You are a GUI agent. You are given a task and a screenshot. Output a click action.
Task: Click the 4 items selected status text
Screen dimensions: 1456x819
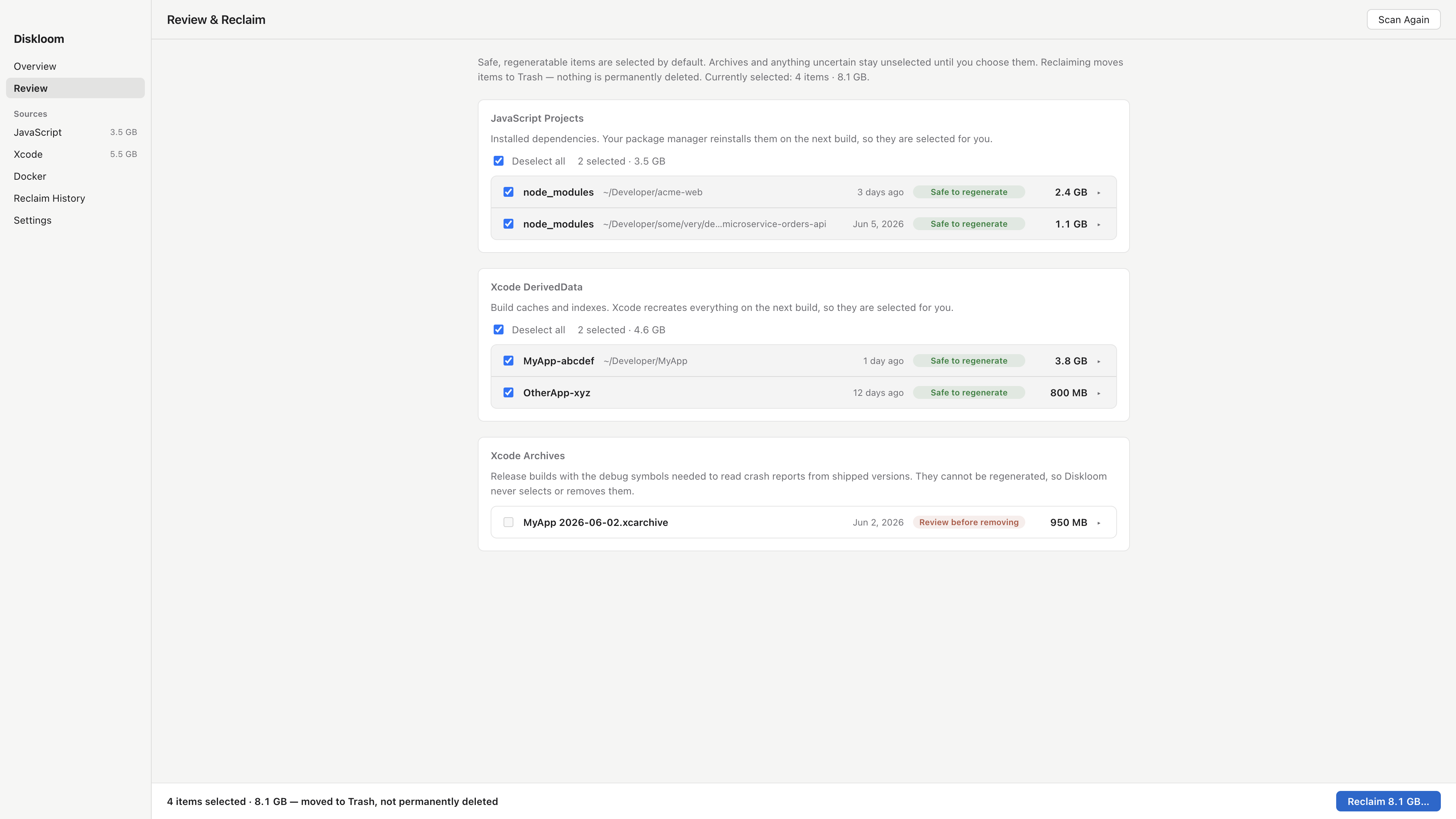333,802
